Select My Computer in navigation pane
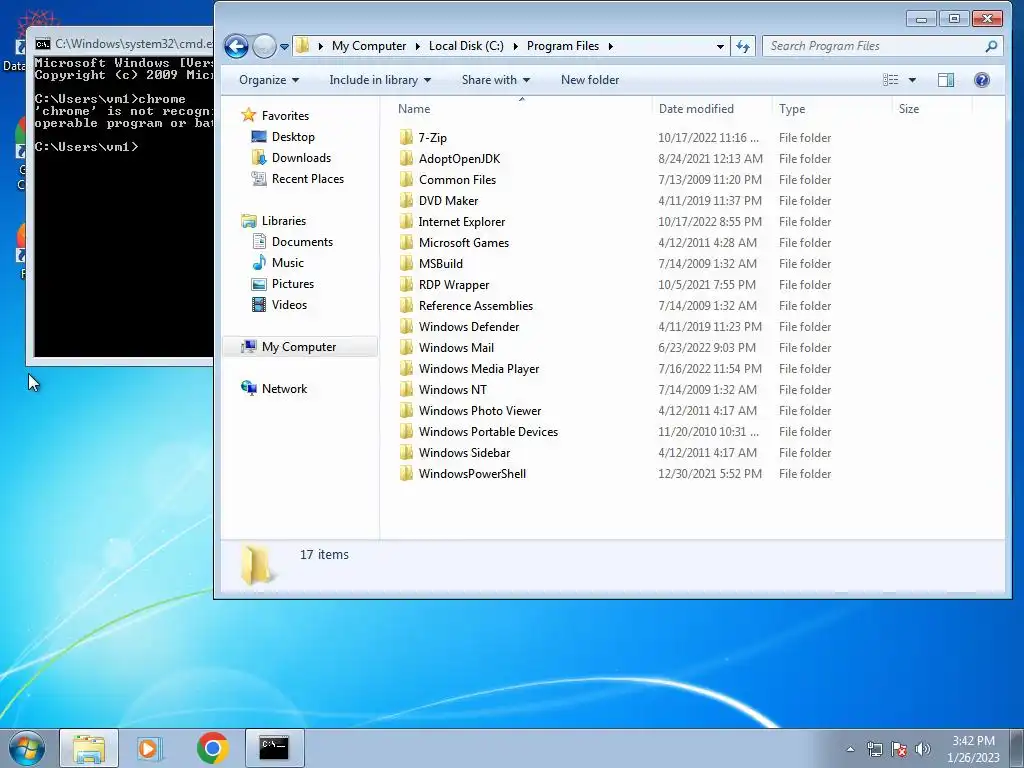 (x=298, y=347)
